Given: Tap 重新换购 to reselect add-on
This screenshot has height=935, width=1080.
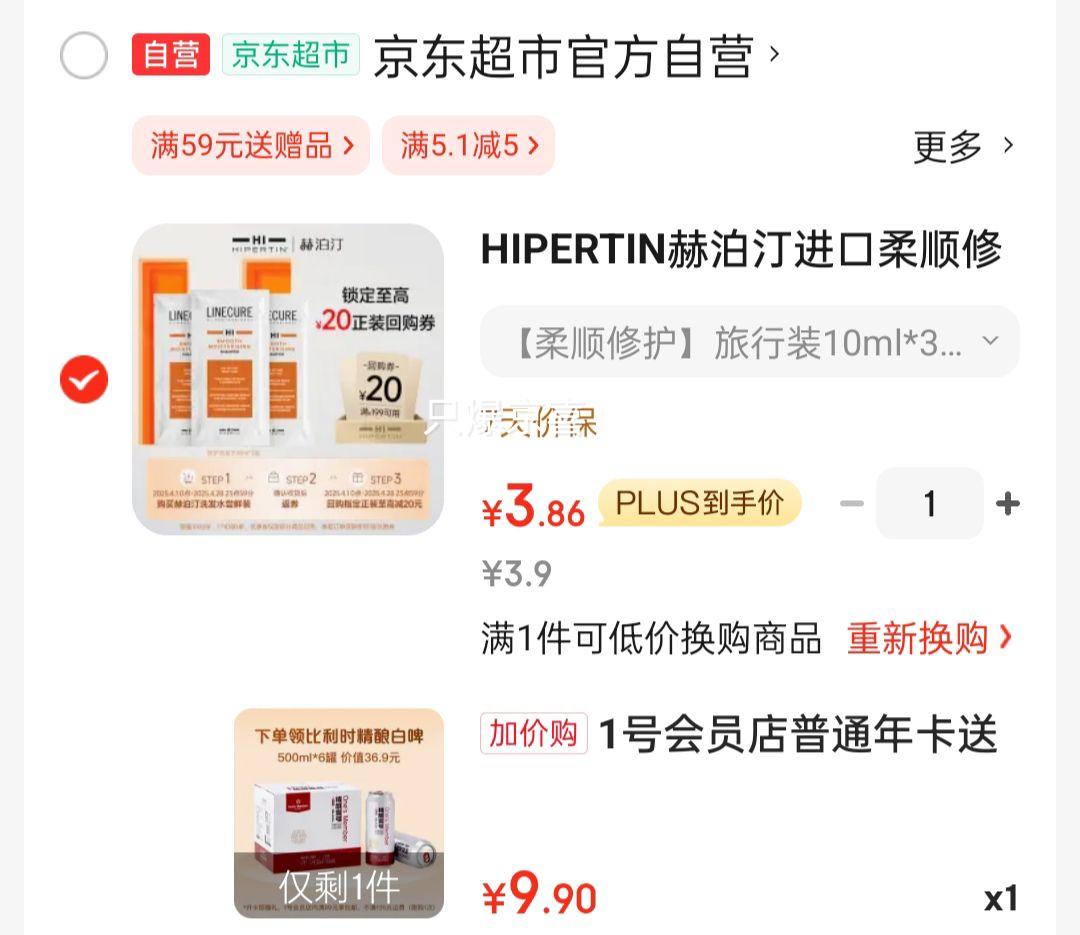Looking at the screenshot, I should point(929,638).
